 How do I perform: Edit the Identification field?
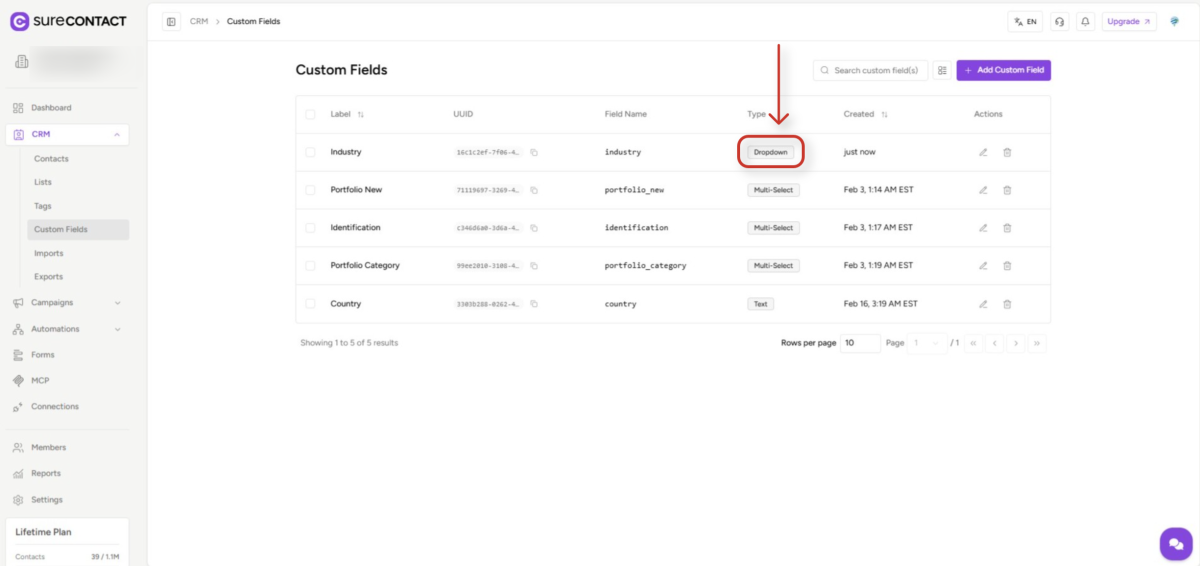(x=983, y=228)
